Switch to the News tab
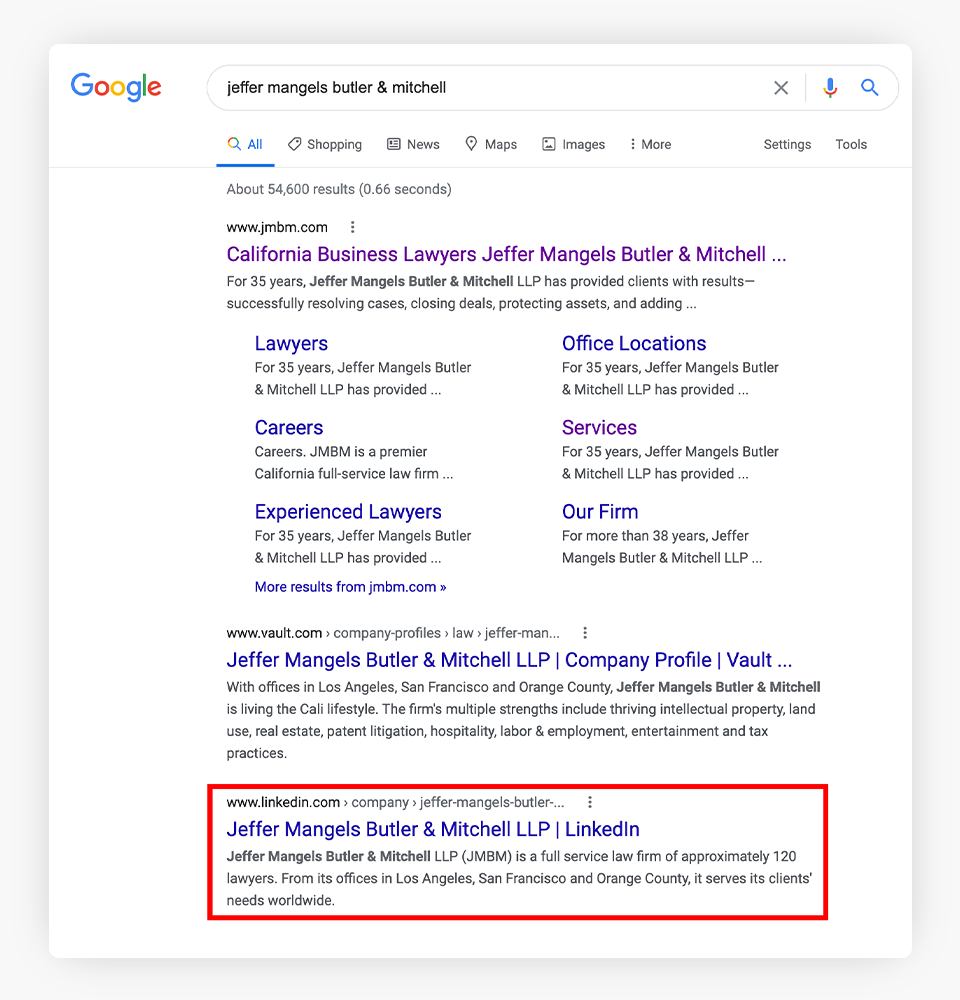The width and height of the screenshot is (960, 1000). [413, 144]
